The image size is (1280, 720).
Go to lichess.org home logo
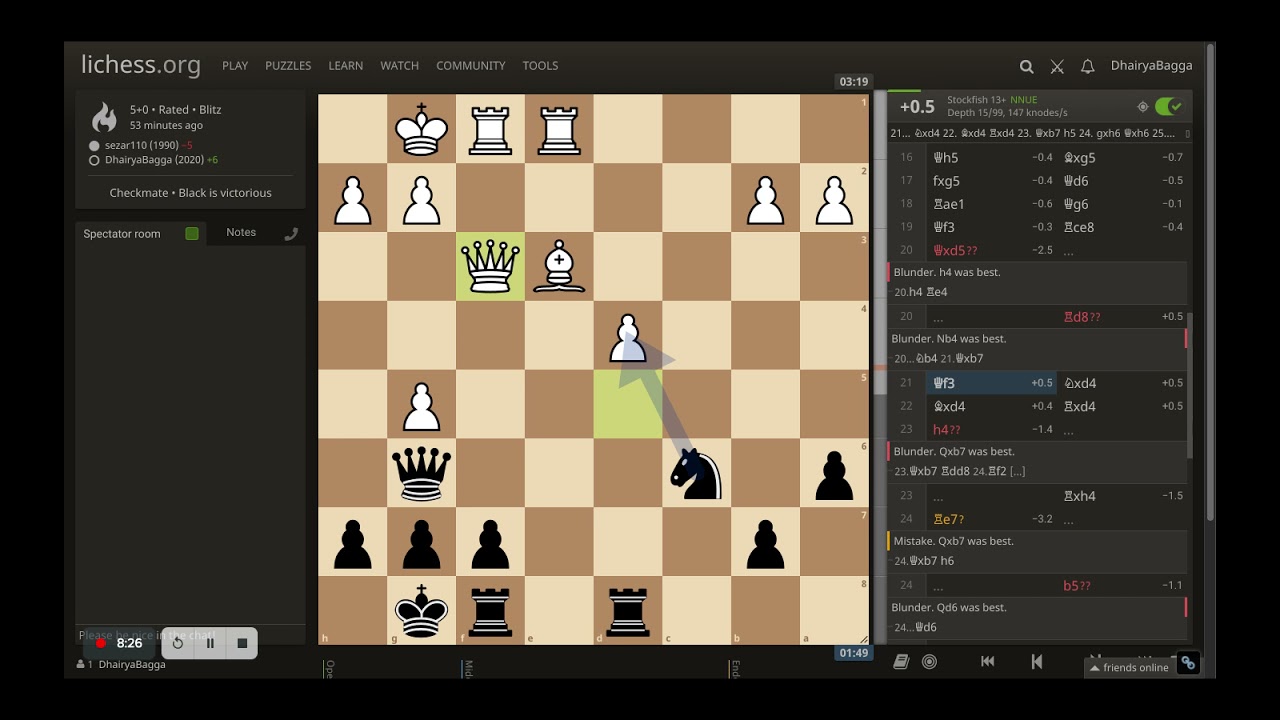click(141, 65)
